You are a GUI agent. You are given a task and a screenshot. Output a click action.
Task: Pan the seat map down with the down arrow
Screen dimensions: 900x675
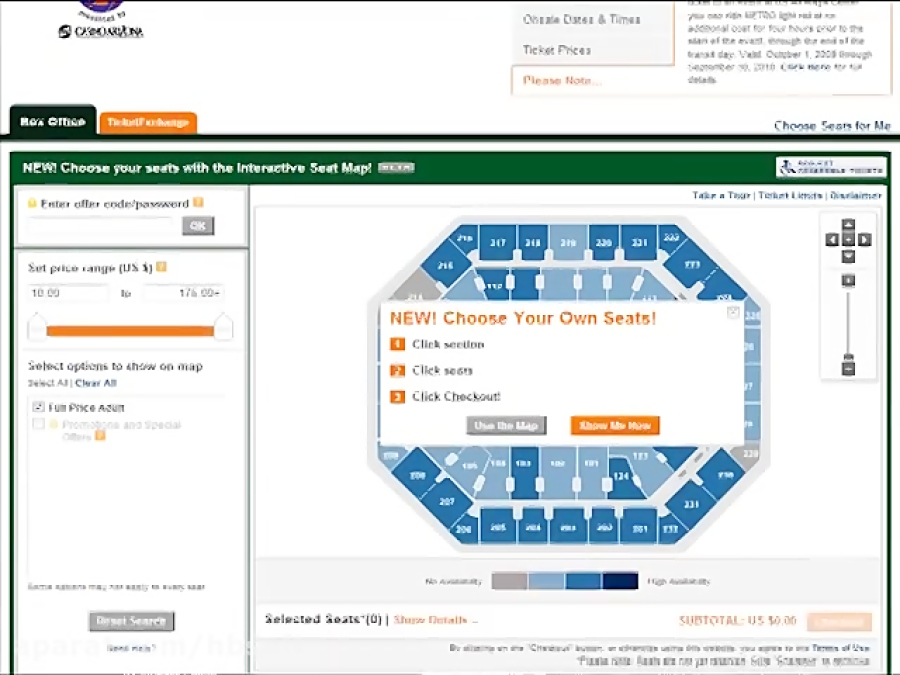(849, 256)
